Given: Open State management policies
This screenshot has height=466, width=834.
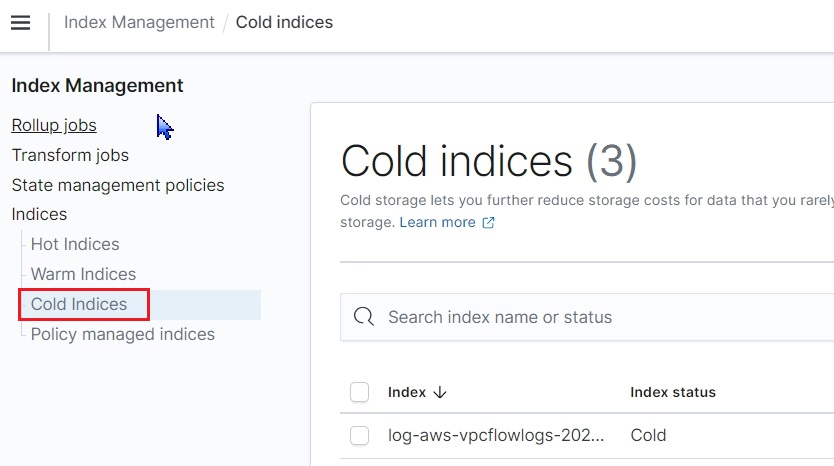Looking at the screenshot, I should [x=118, y=185].
